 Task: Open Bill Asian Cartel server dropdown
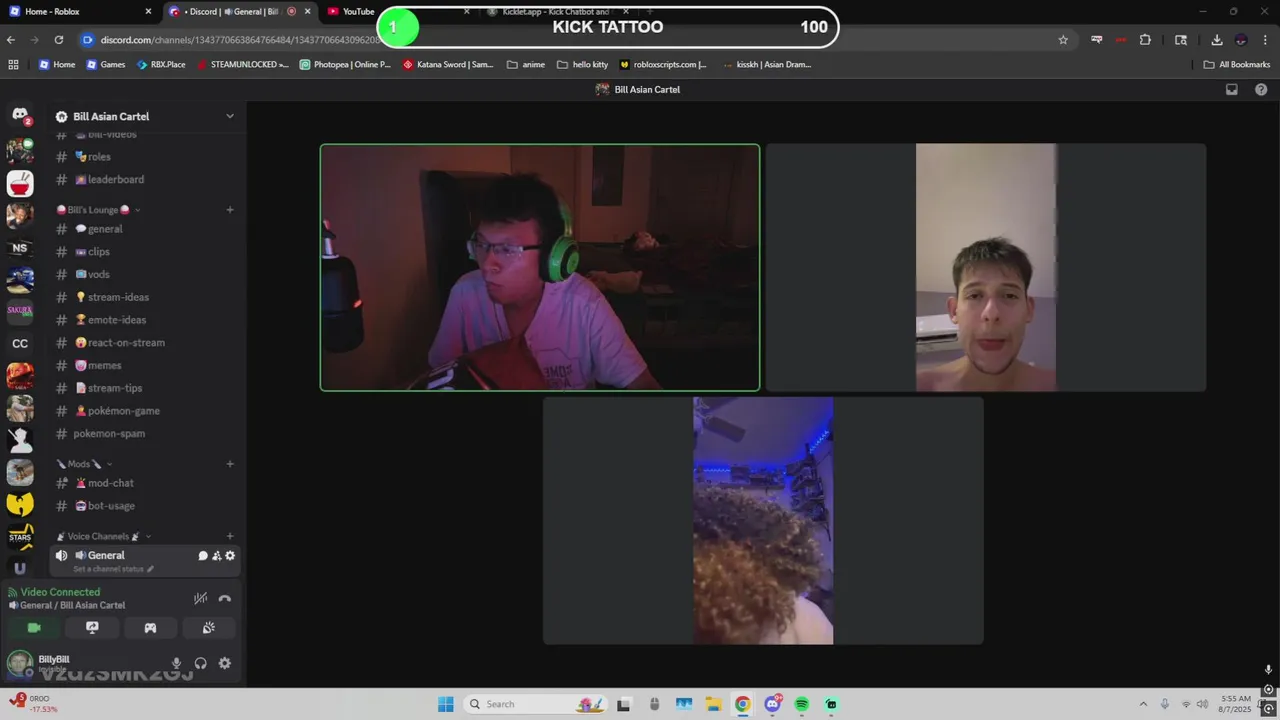point(230,116)
